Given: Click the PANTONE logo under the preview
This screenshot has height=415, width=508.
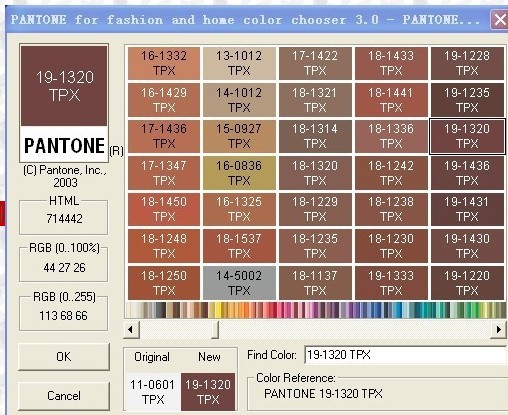Looking at the screenshot, I should [x=65, y=146].
